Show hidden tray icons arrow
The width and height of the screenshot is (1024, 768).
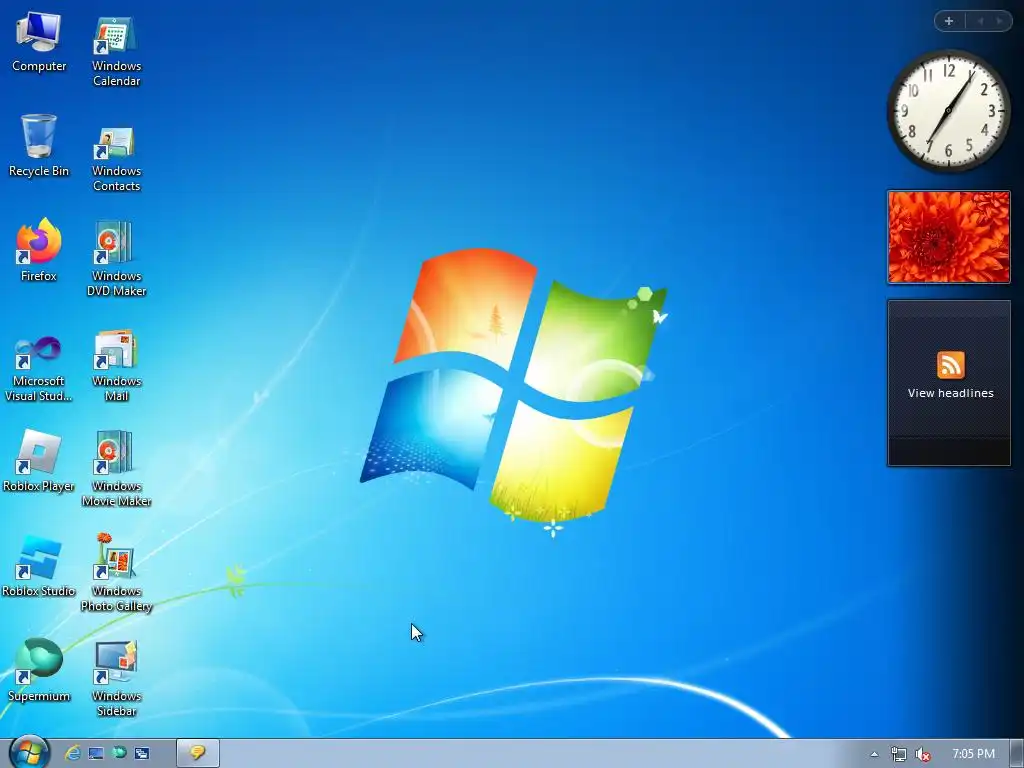pyautogui.click(x=874, y=754)
